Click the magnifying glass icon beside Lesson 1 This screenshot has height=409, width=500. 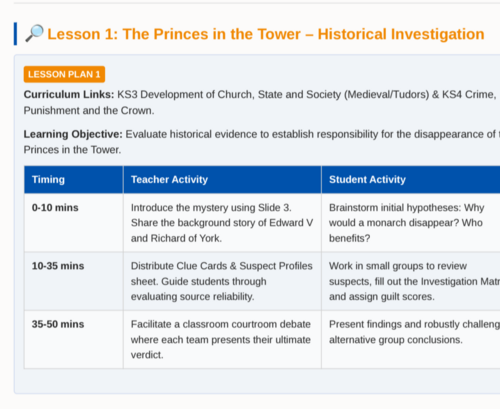pos(35,33)
